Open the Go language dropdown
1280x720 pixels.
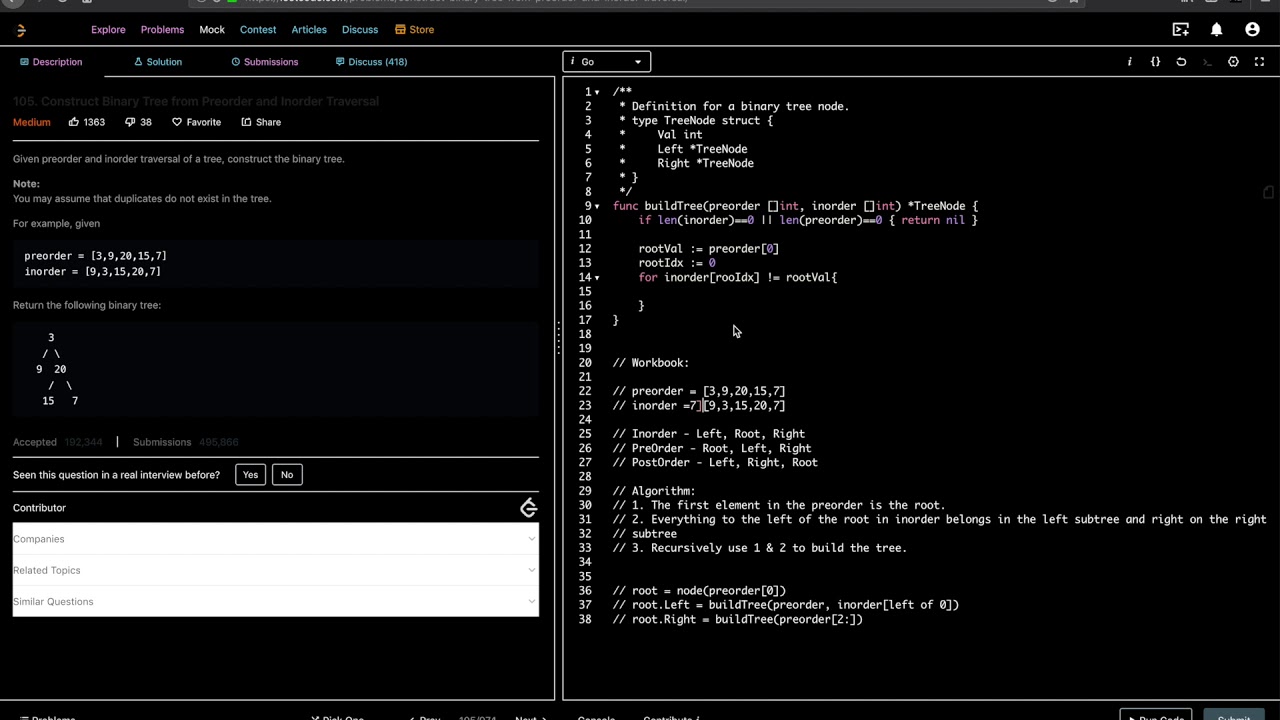(607, 62)
